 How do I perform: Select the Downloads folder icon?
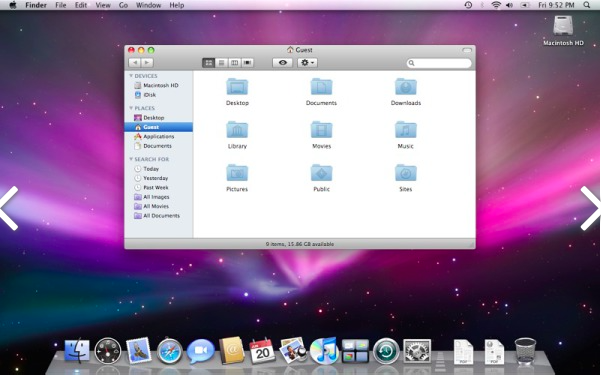tap(406, 87)
